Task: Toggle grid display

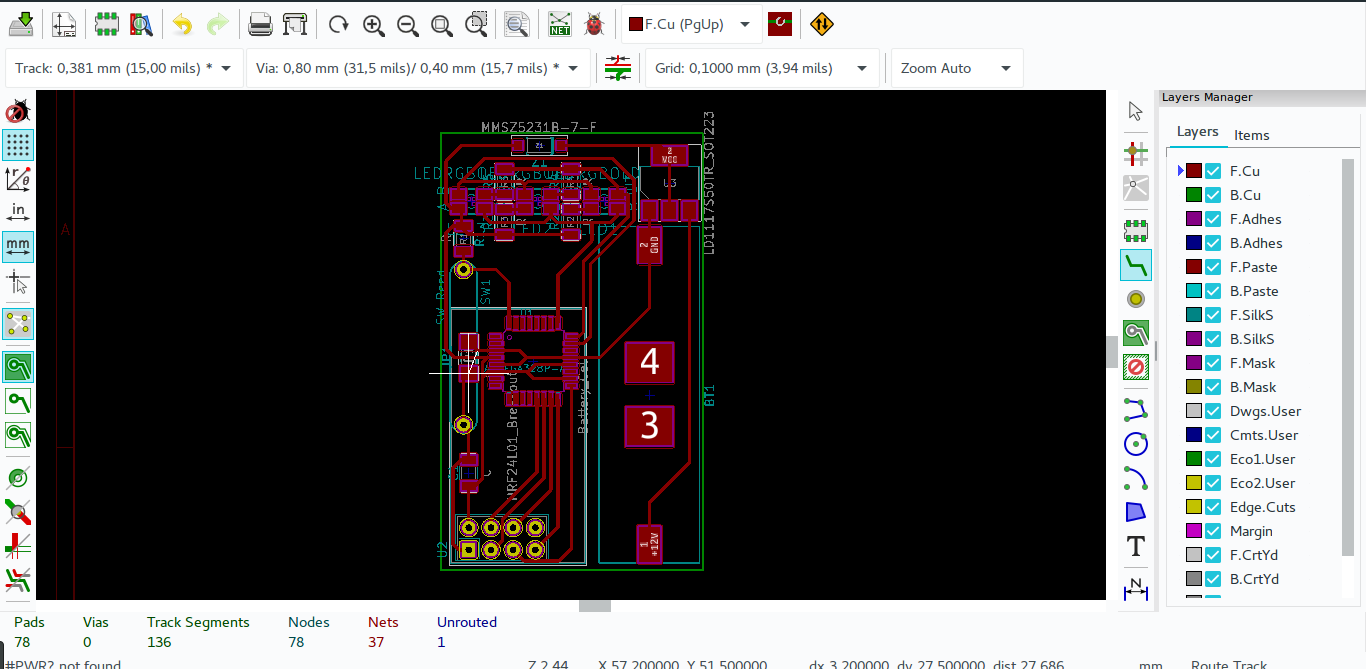Action: (18, 145)
